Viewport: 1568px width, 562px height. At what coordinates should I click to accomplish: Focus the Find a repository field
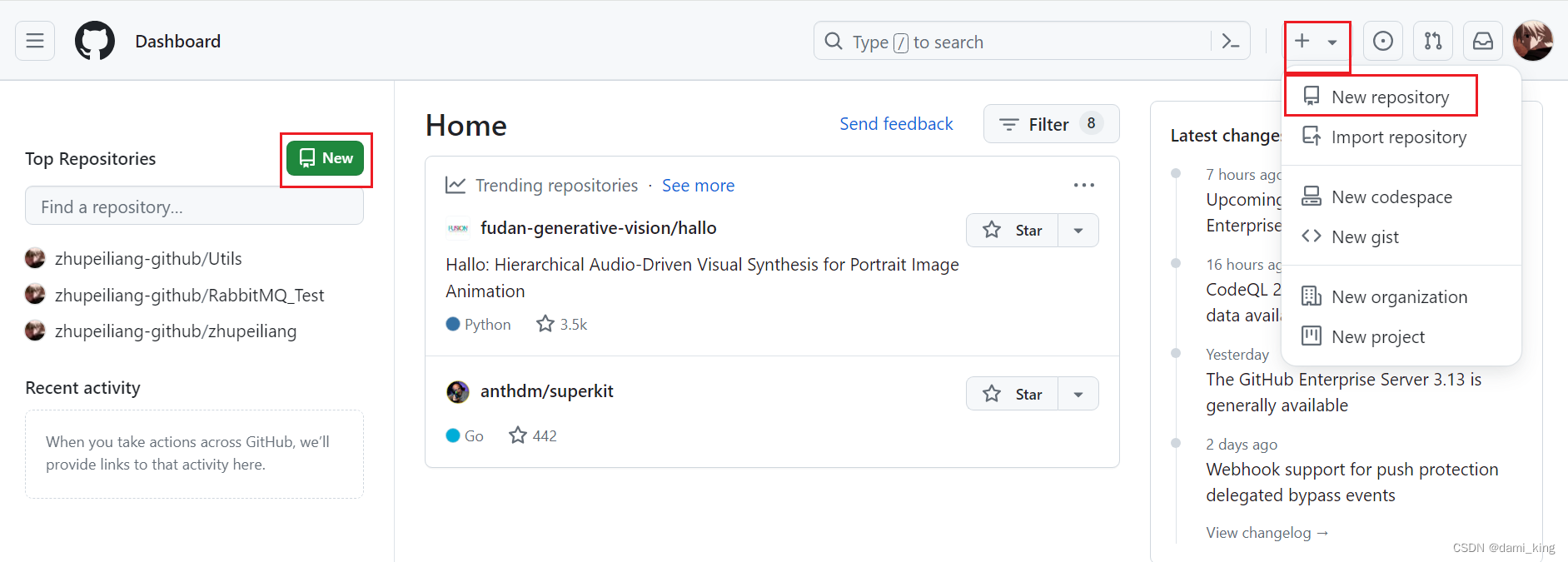click(194, 206)
